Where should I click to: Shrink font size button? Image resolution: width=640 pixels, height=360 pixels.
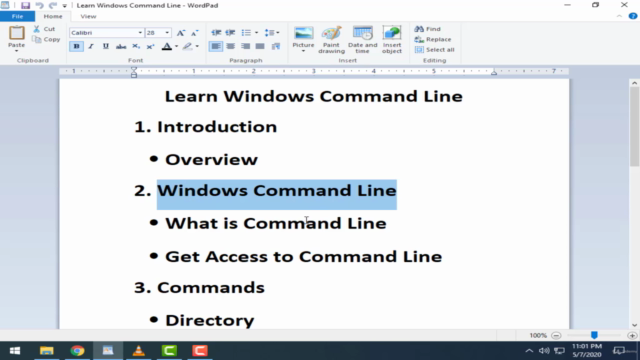coord(195,33)
